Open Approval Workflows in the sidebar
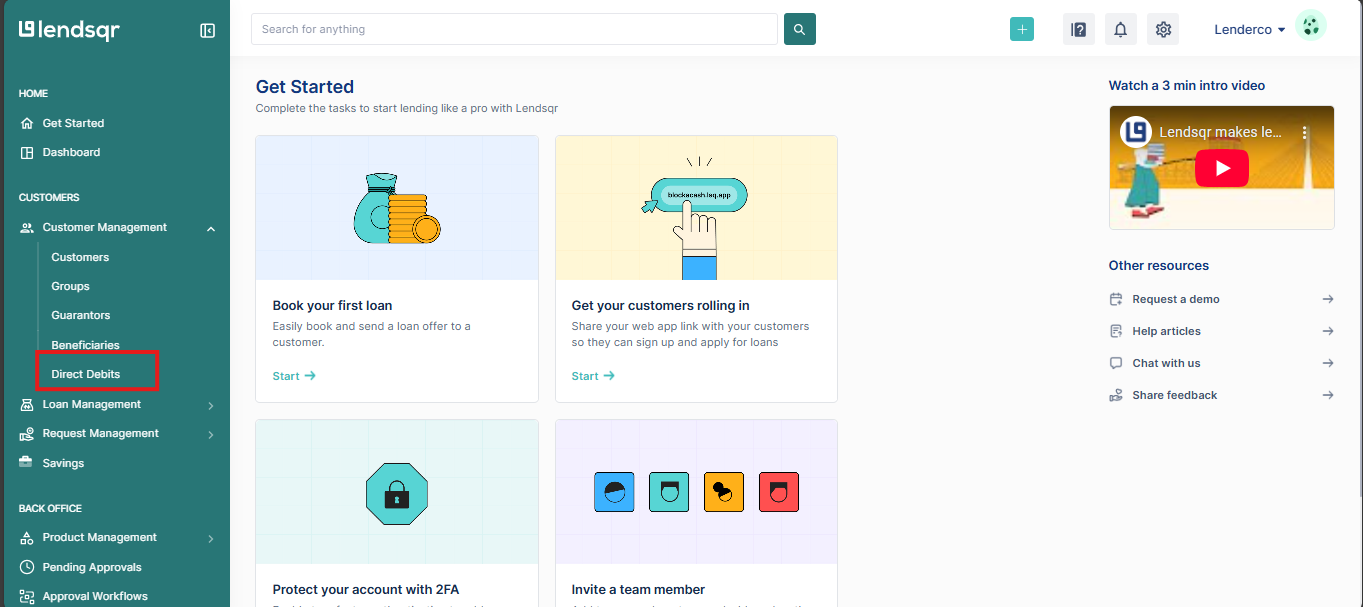 point(95,596)
